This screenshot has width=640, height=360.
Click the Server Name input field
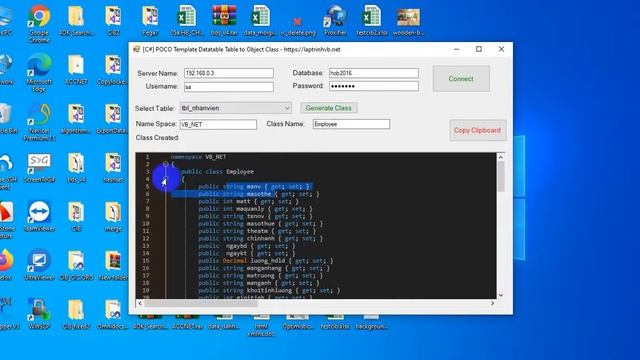coord(229,73)
